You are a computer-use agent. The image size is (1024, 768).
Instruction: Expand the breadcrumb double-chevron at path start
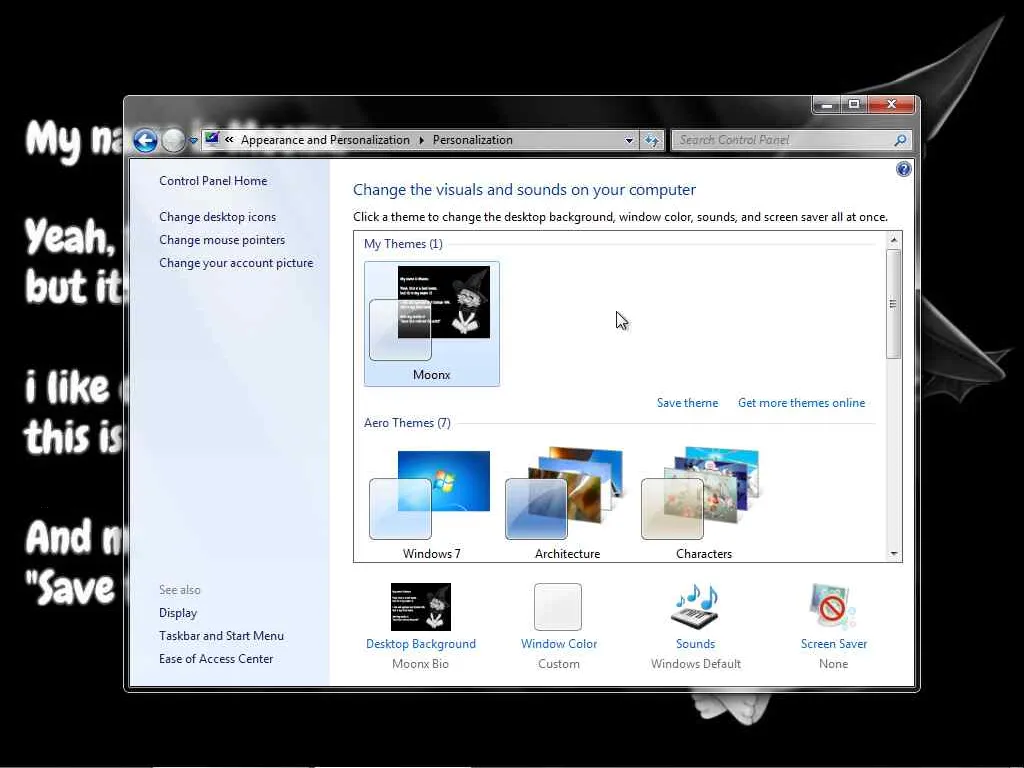229,139
